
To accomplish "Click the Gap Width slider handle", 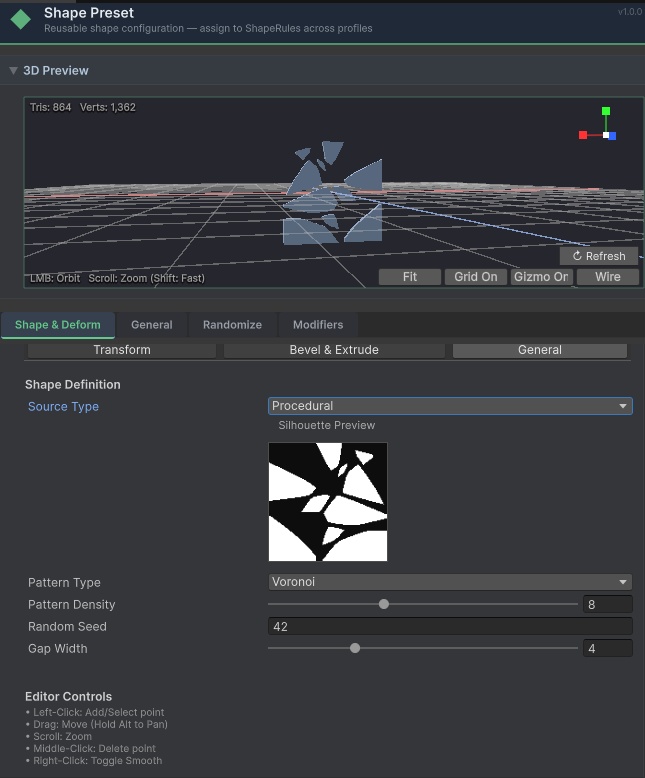I will click(355, 648).
